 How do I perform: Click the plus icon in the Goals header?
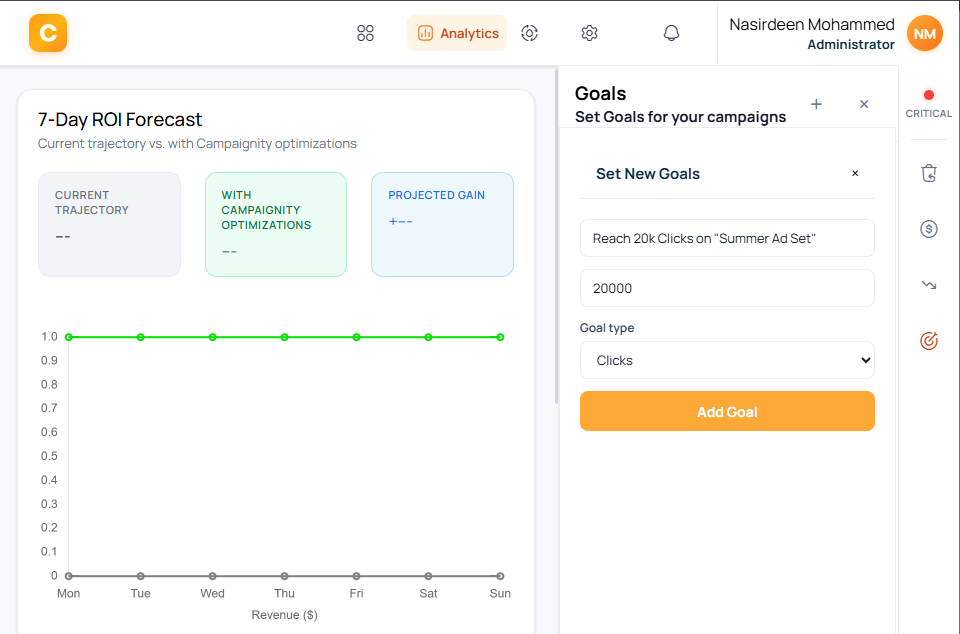click(x=816, y=104)
